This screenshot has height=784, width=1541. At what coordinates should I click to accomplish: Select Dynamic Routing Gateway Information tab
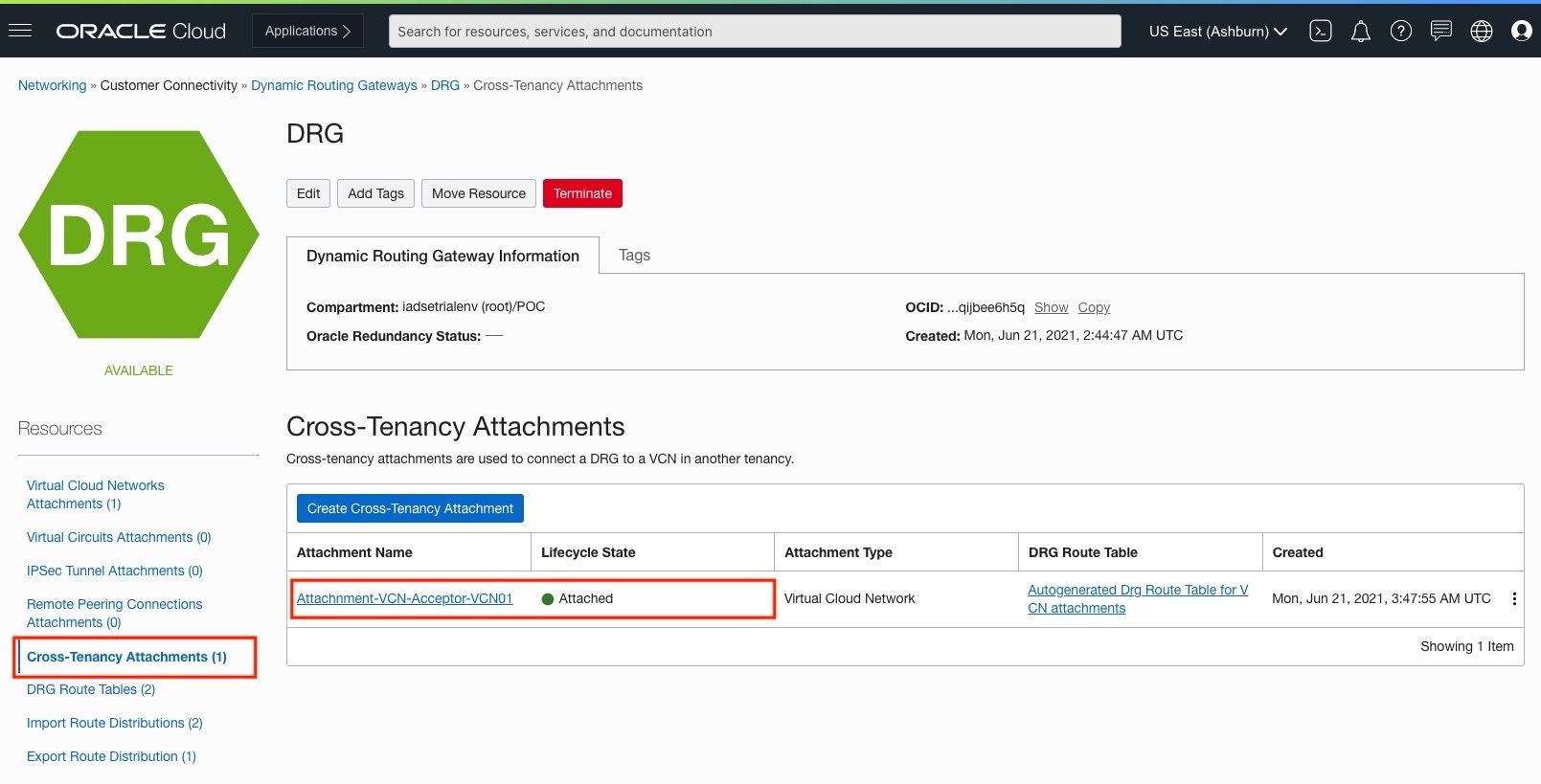click(443, 256)
